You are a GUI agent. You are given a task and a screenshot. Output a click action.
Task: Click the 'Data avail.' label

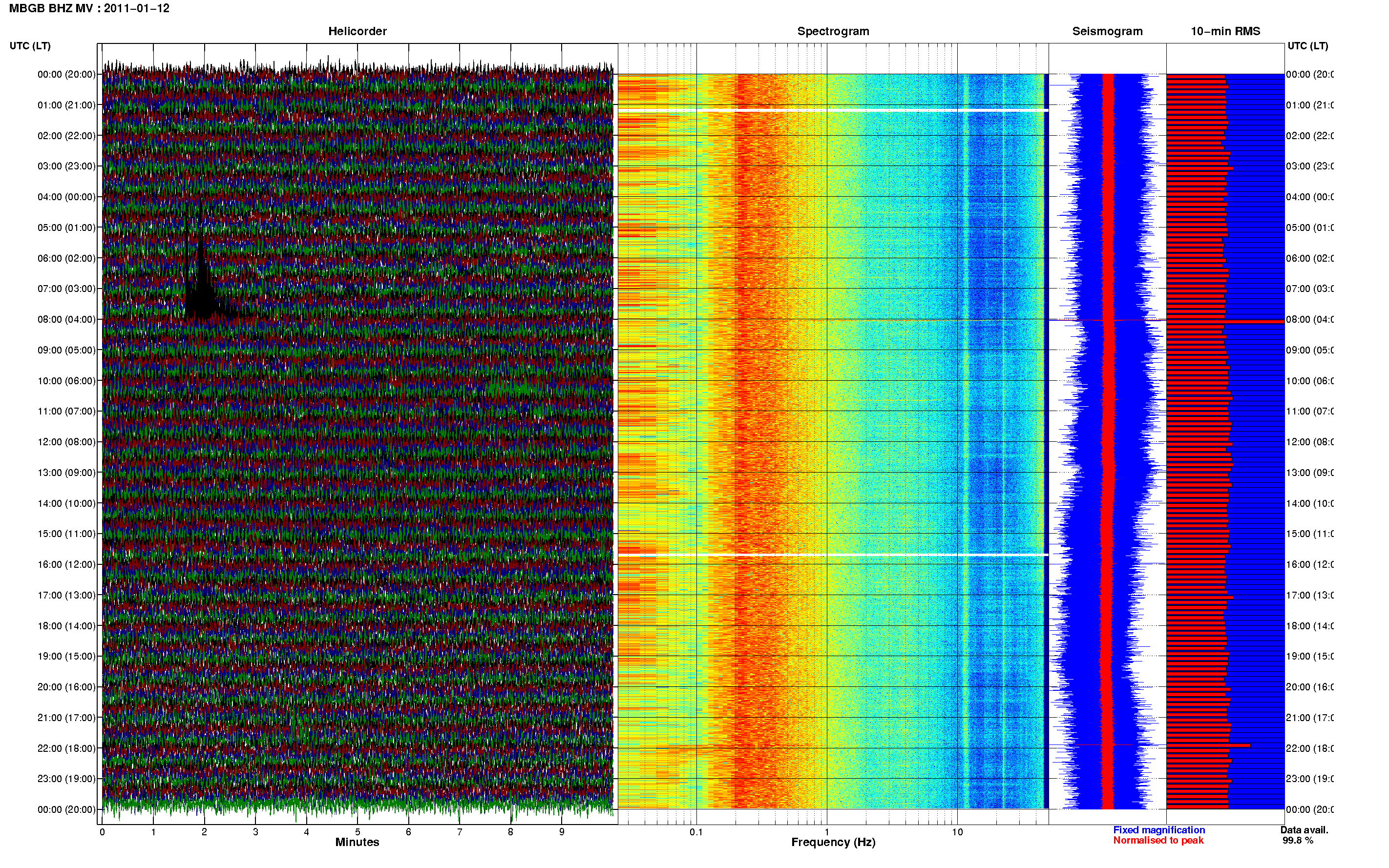(1304, 830)
